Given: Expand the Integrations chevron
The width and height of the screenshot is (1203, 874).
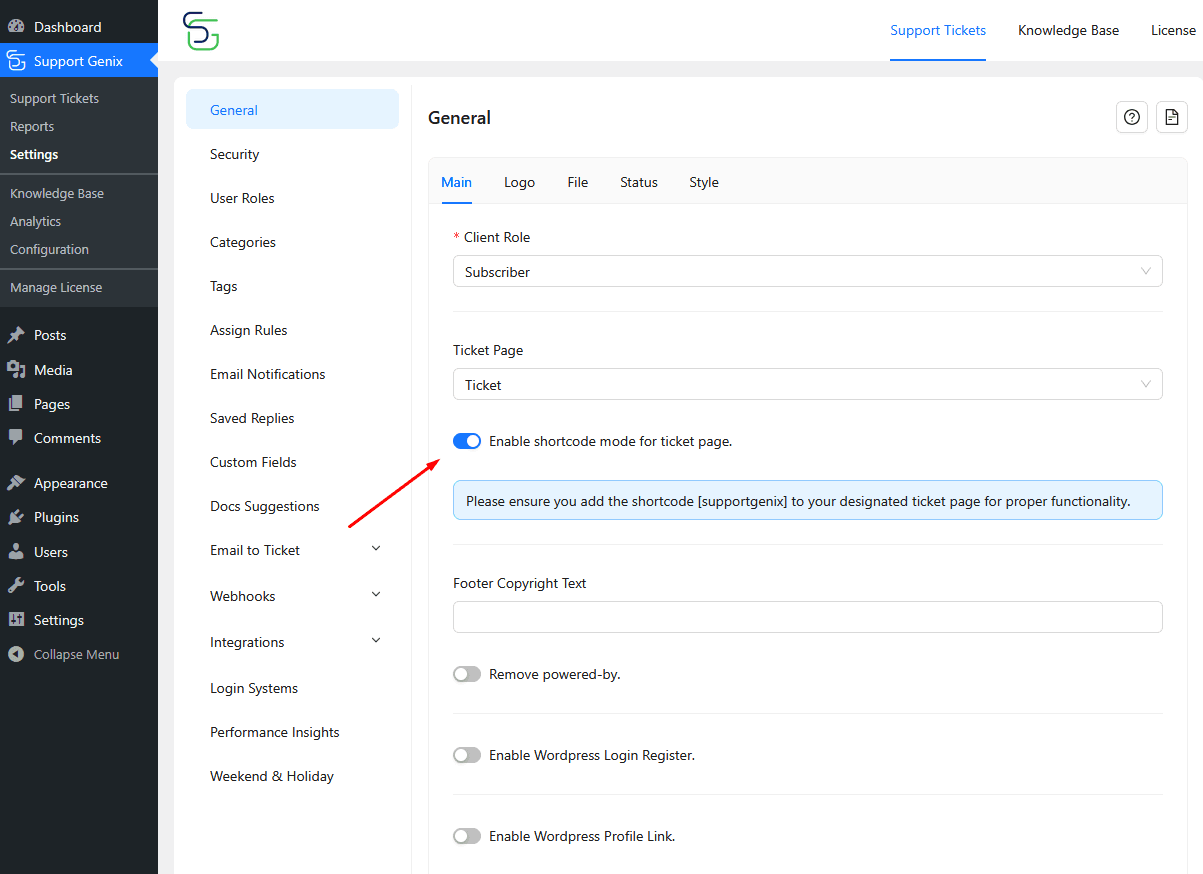Looking at the screenshot, I should coord(376,641).
